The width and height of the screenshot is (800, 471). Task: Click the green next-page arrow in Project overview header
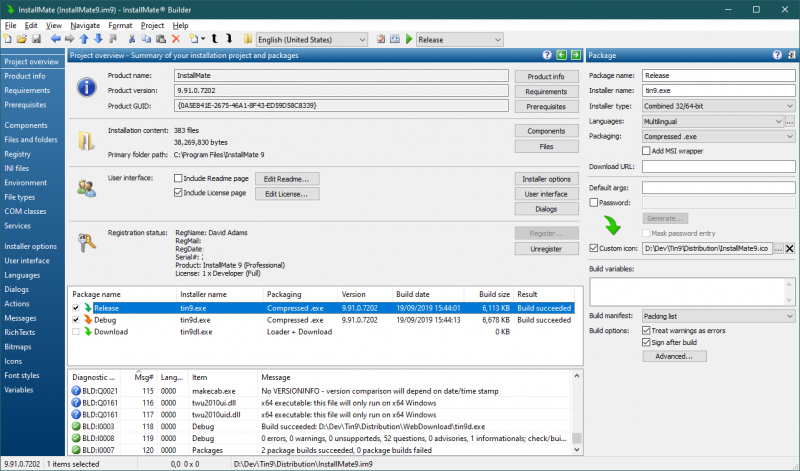576,55
